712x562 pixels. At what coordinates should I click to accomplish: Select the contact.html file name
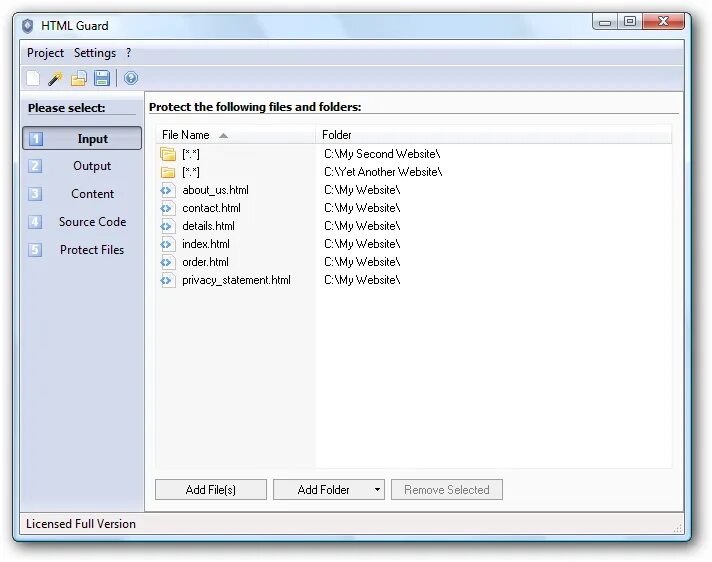211,208
